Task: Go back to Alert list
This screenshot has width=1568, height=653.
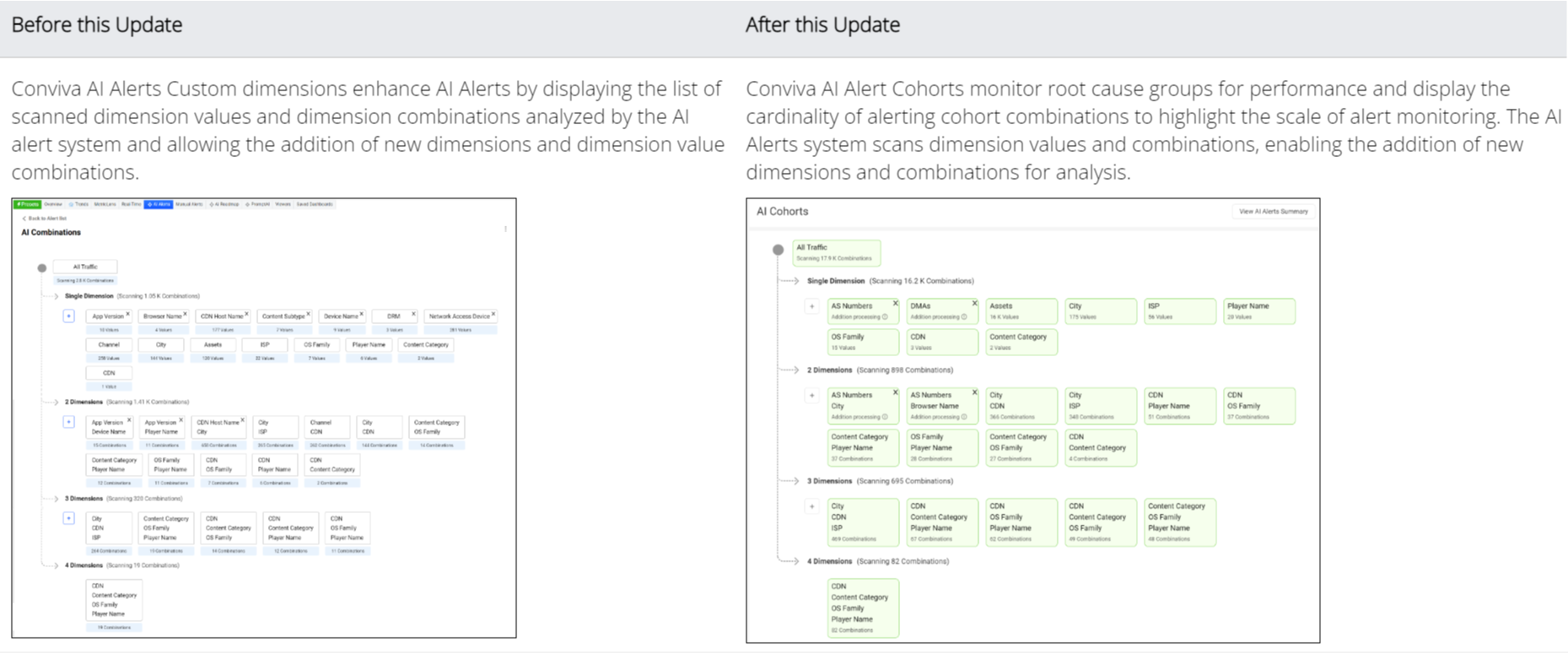Action: [45, 219]
